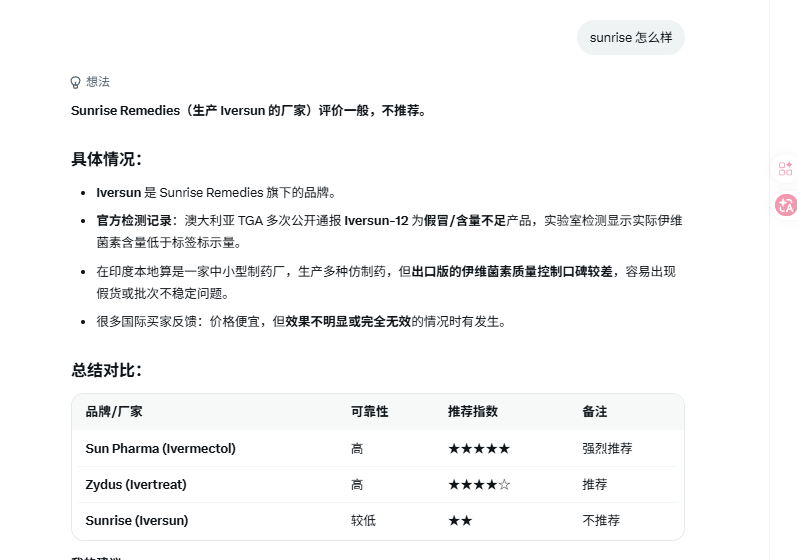Image resolution: width=797 pixels, height=560 pixels.
Task: Click bold text 效果不明显或完全无效
Action: pos(348,322)
